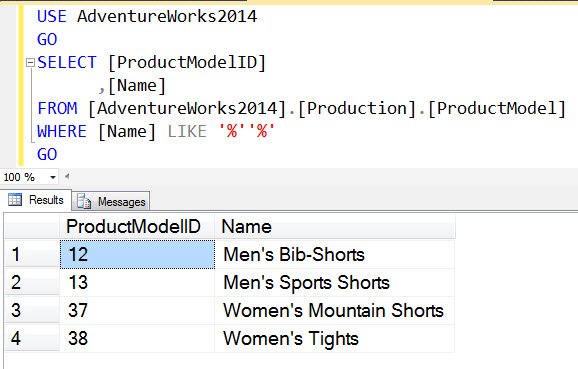Collapse the SELECT statement outline block
This screenshot has width=578, height=369.
click(x=30, y=63)
